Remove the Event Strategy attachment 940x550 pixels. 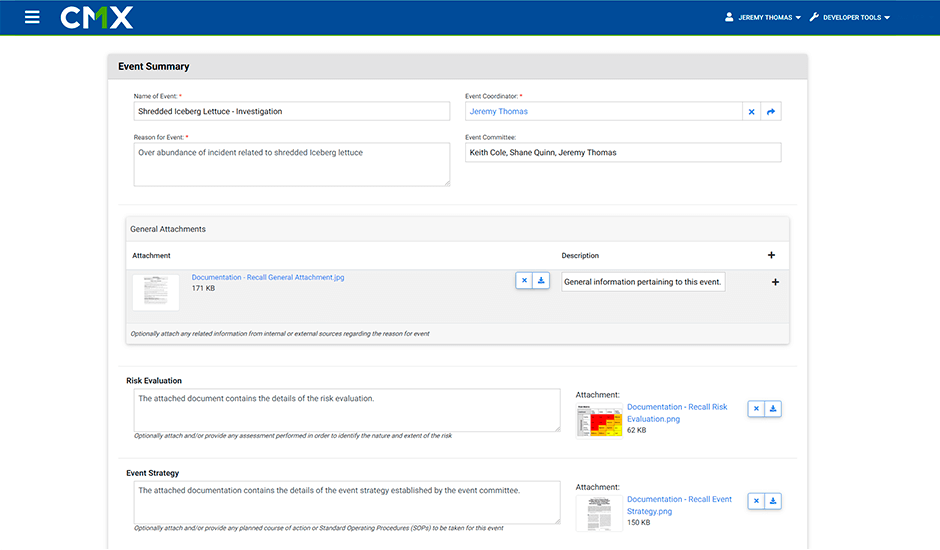(x=757, y=501)
